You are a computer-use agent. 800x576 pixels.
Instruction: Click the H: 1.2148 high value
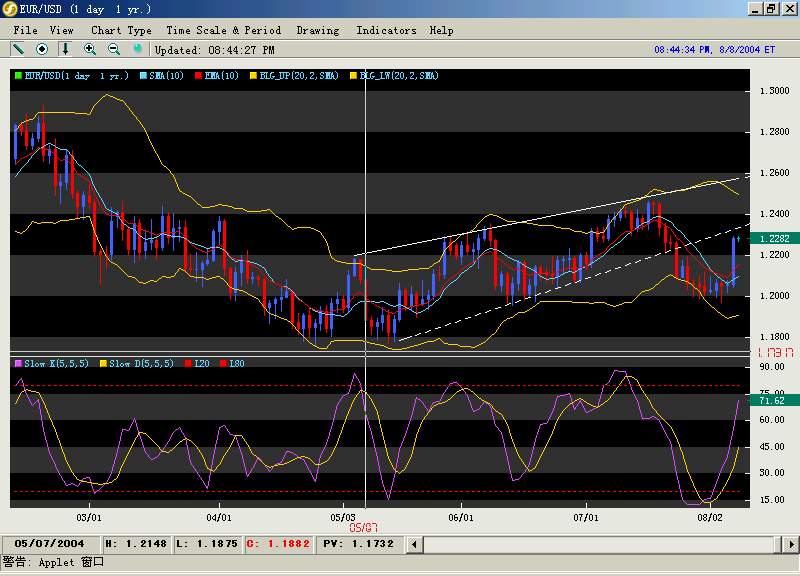(136, 544)
